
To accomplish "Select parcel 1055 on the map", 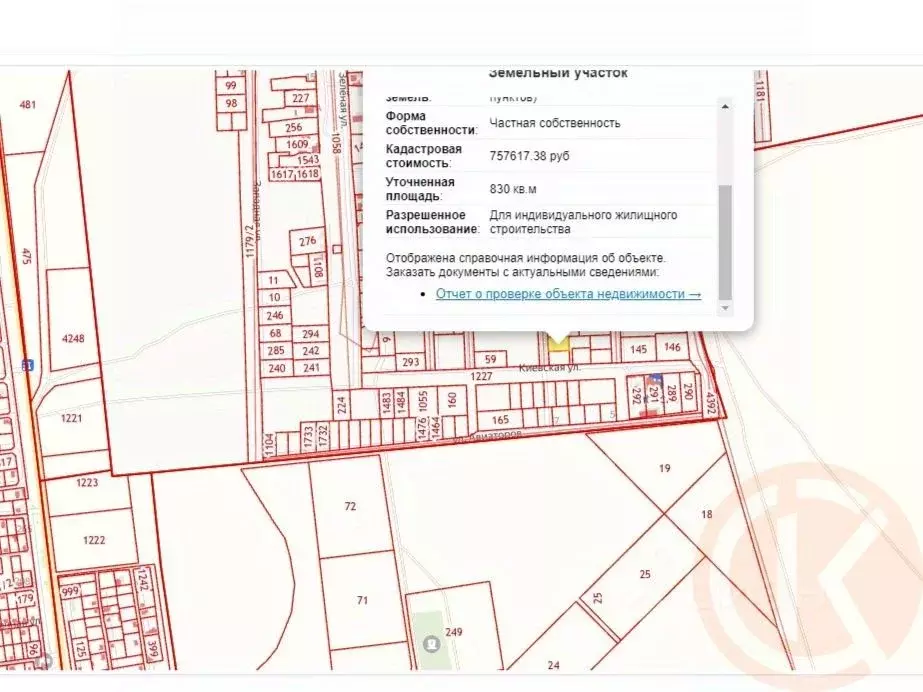I will (x=423, y=401).
